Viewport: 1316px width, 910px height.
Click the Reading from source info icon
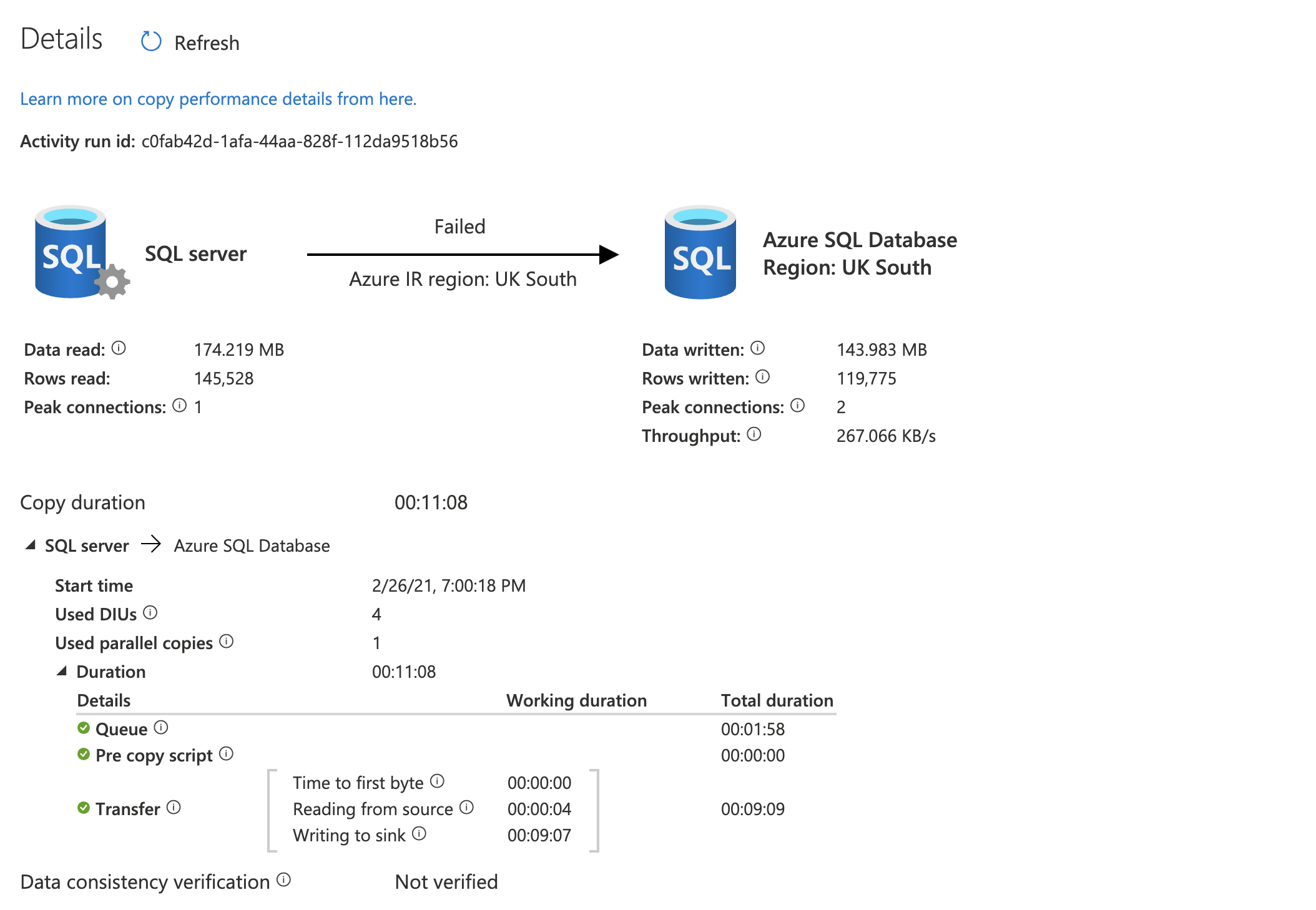[x=467, y=808]
